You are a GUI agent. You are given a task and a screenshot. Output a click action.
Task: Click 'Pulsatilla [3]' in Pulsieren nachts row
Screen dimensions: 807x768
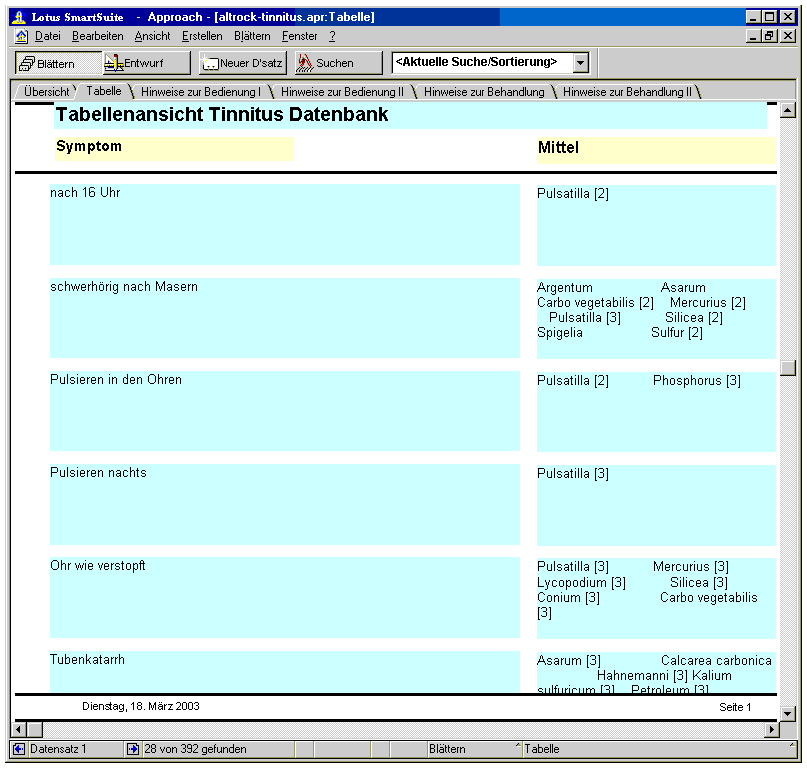point(572,474)
